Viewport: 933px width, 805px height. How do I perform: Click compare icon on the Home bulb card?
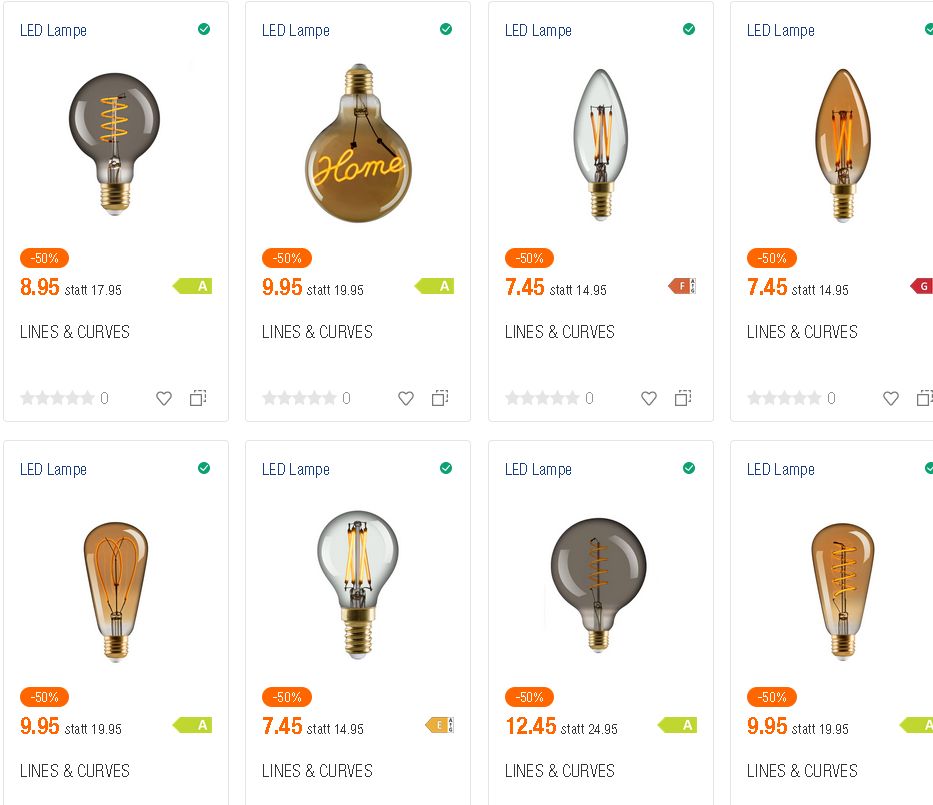coord(440,398)
